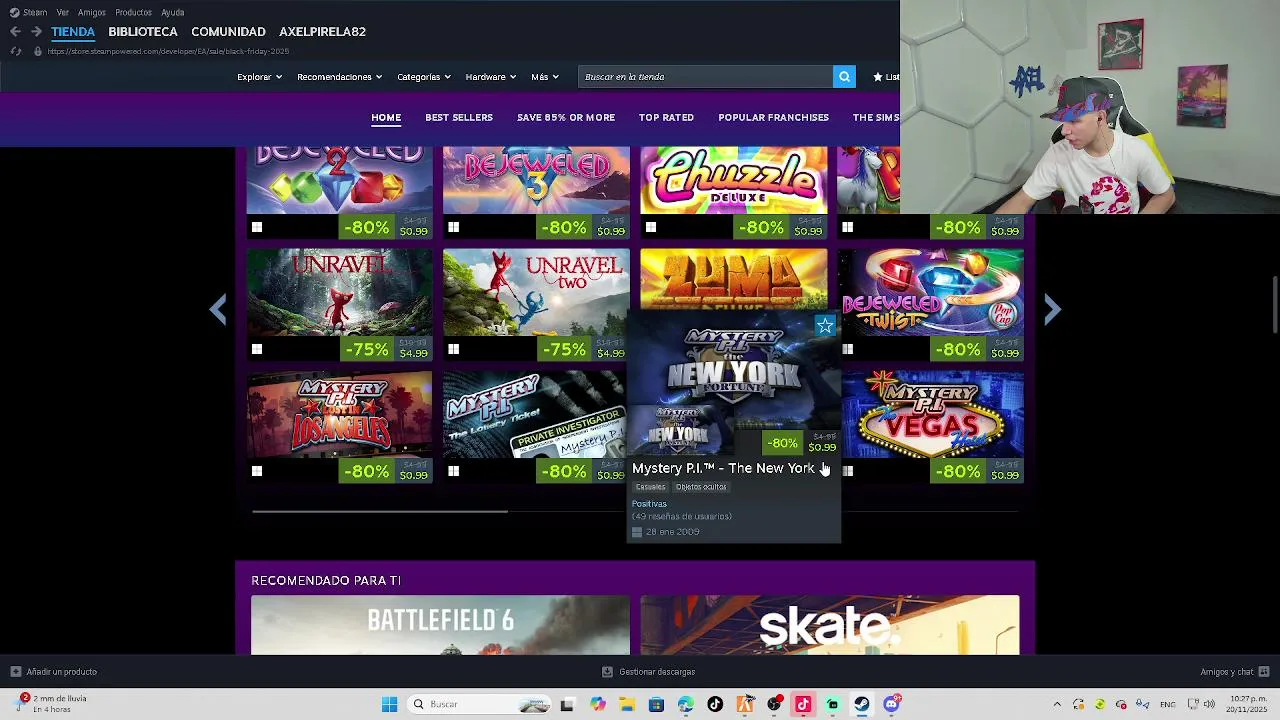Click Añadir un producto link
Screen dimensions: 1280x720
pos(62,672)
